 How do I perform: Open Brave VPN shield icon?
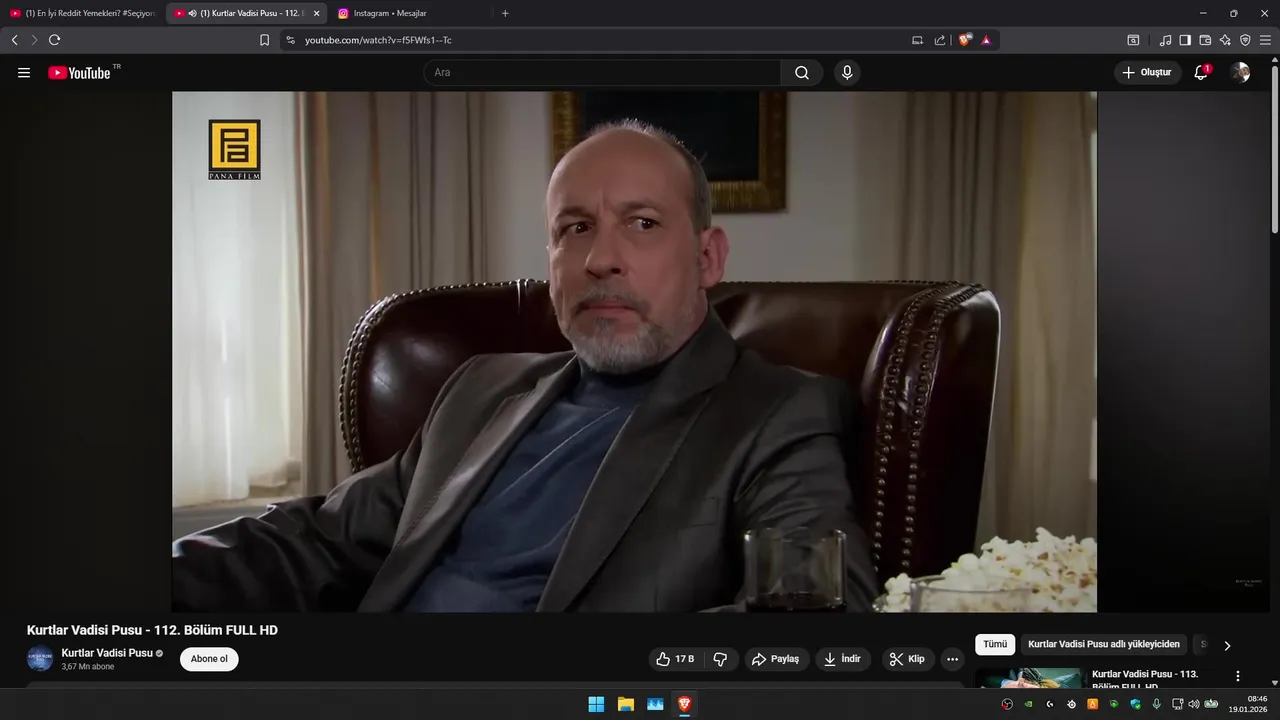coord(1245,40)
